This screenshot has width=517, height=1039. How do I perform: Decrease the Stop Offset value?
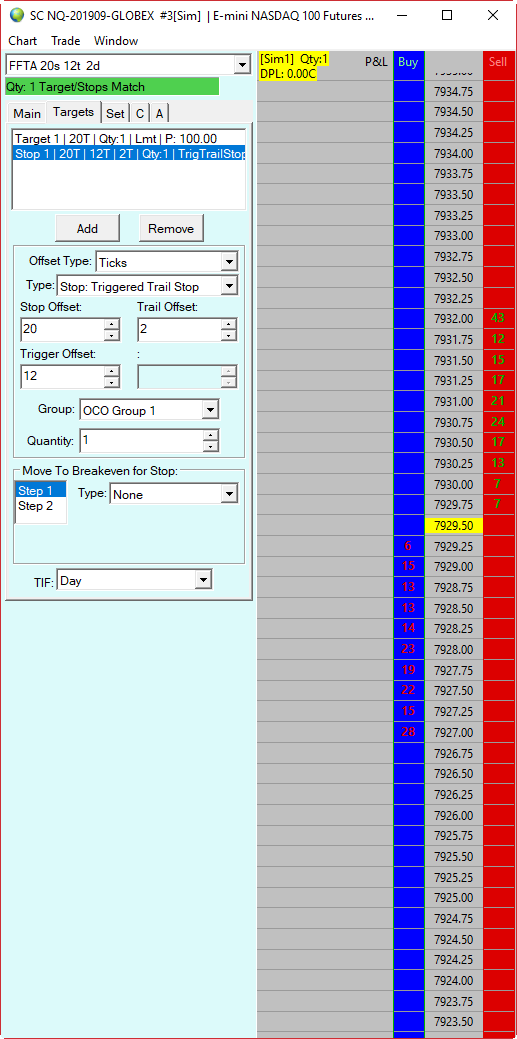112,334
